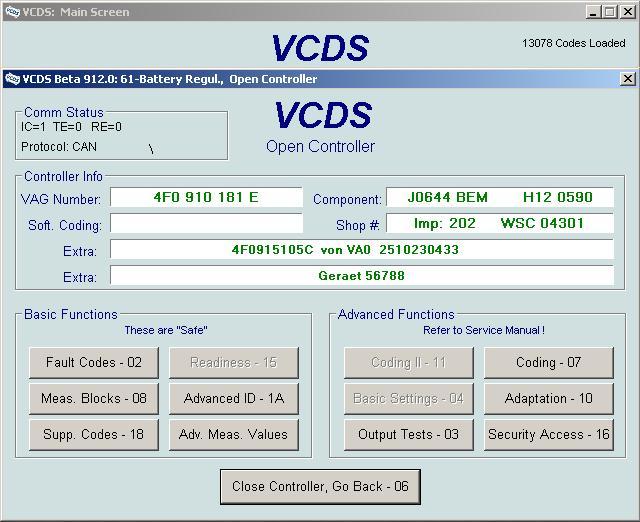Image resolution: width=640 pixels, height=522 pixels.
Task: Open Fault Codes - 02
Action: click(x=94, y=363)
